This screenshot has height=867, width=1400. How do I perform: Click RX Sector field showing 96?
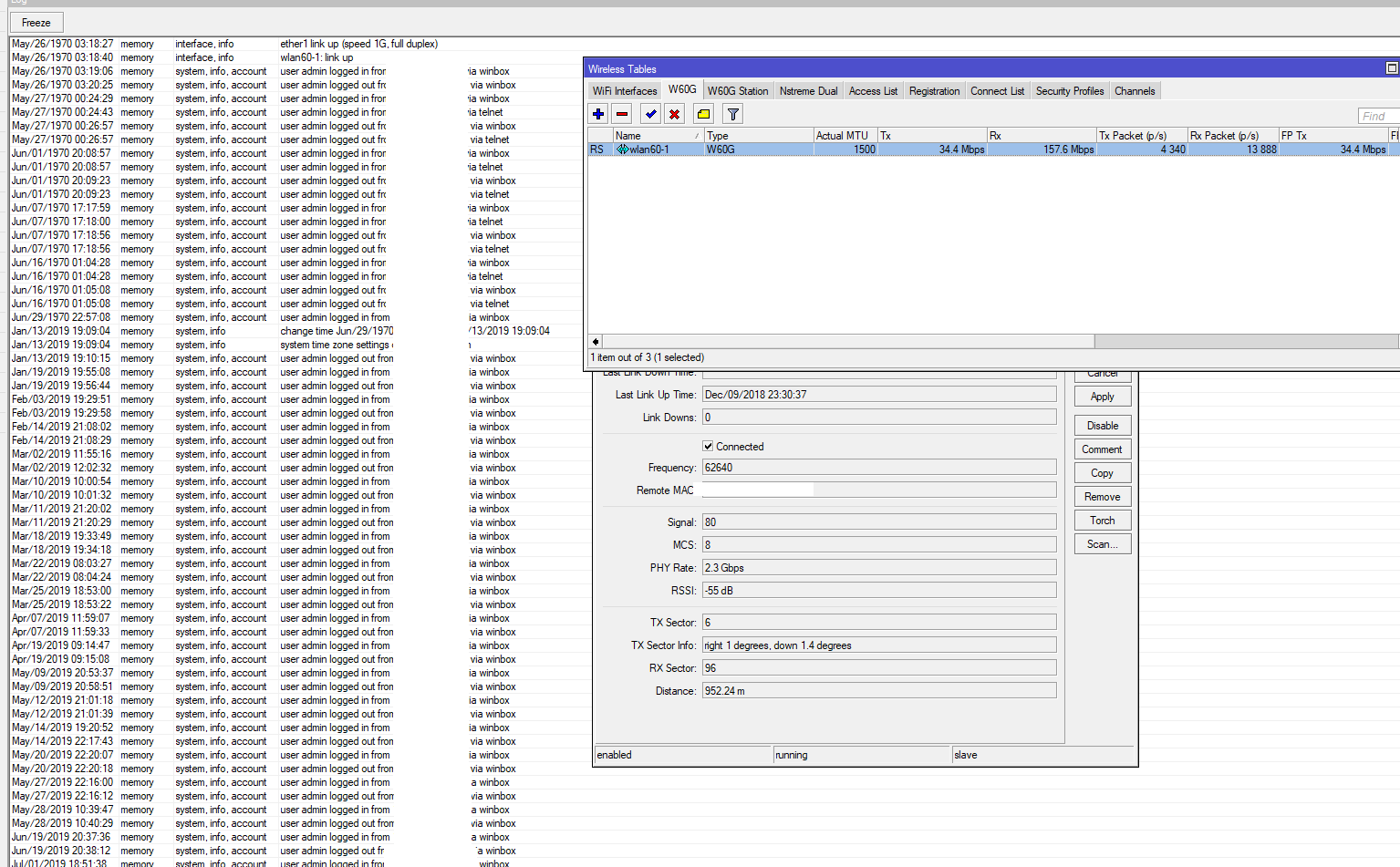click(x=879, y=668)
